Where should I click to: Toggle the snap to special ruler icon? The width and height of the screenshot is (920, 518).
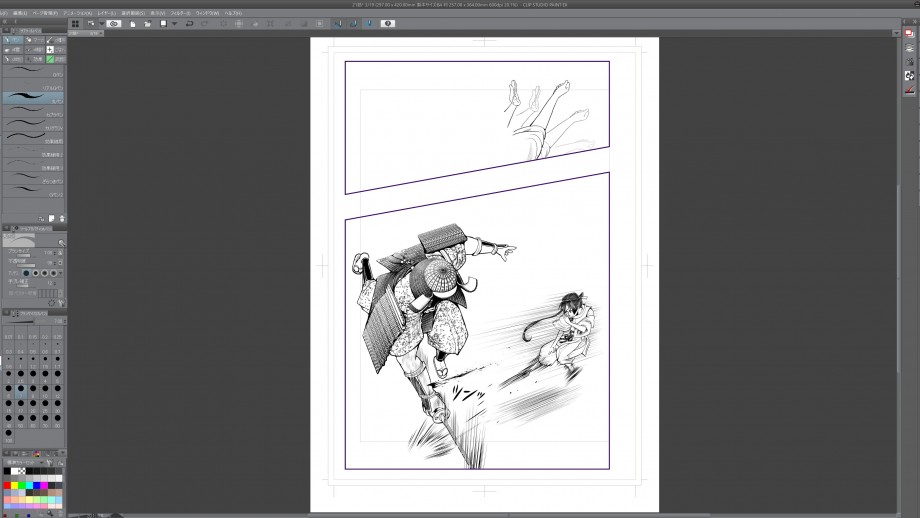pyautogui.click(x=353, y=23)
